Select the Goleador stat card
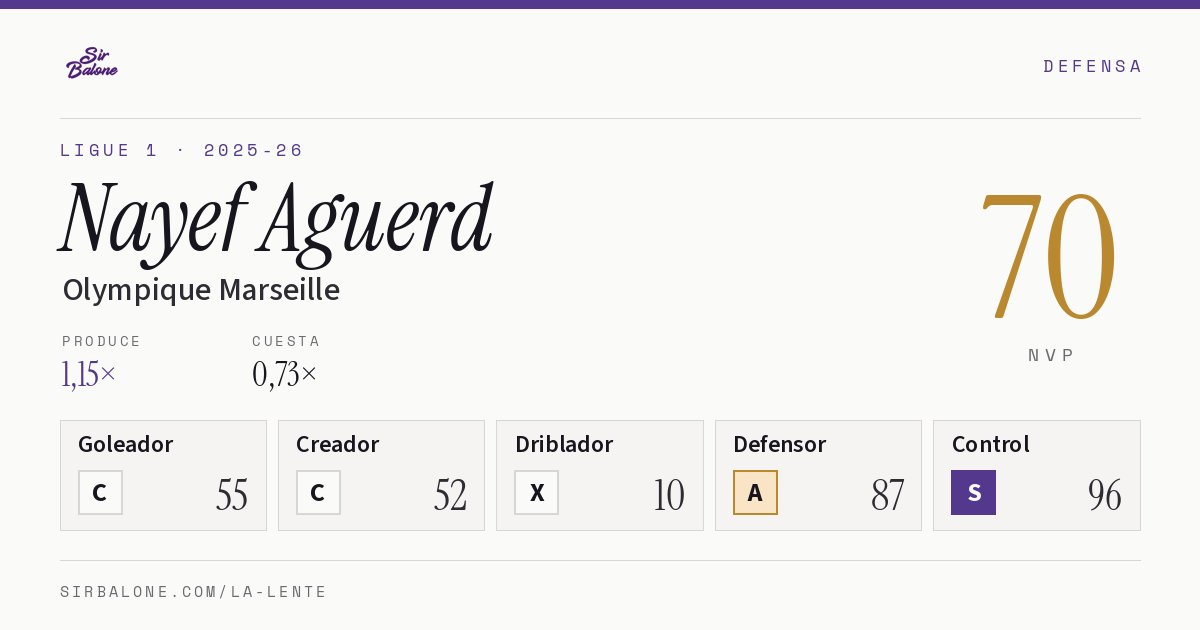Image resolution: width=1200 pixels, height=630 pixels. 163,475
